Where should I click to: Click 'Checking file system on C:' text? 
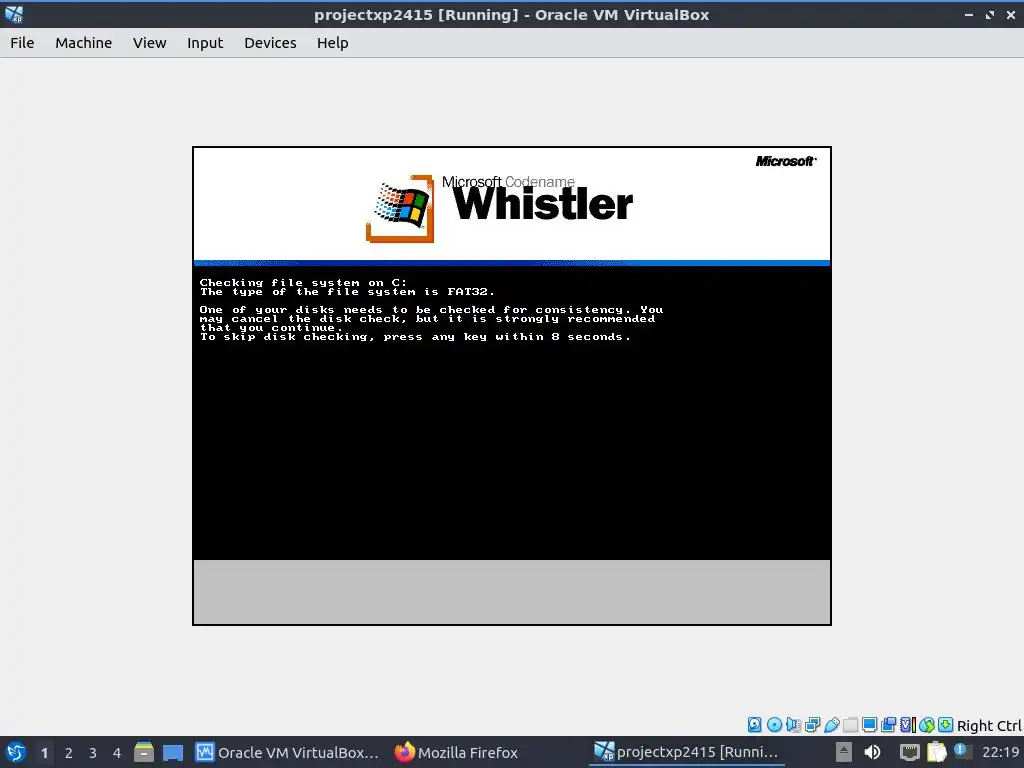click(303, 282)
